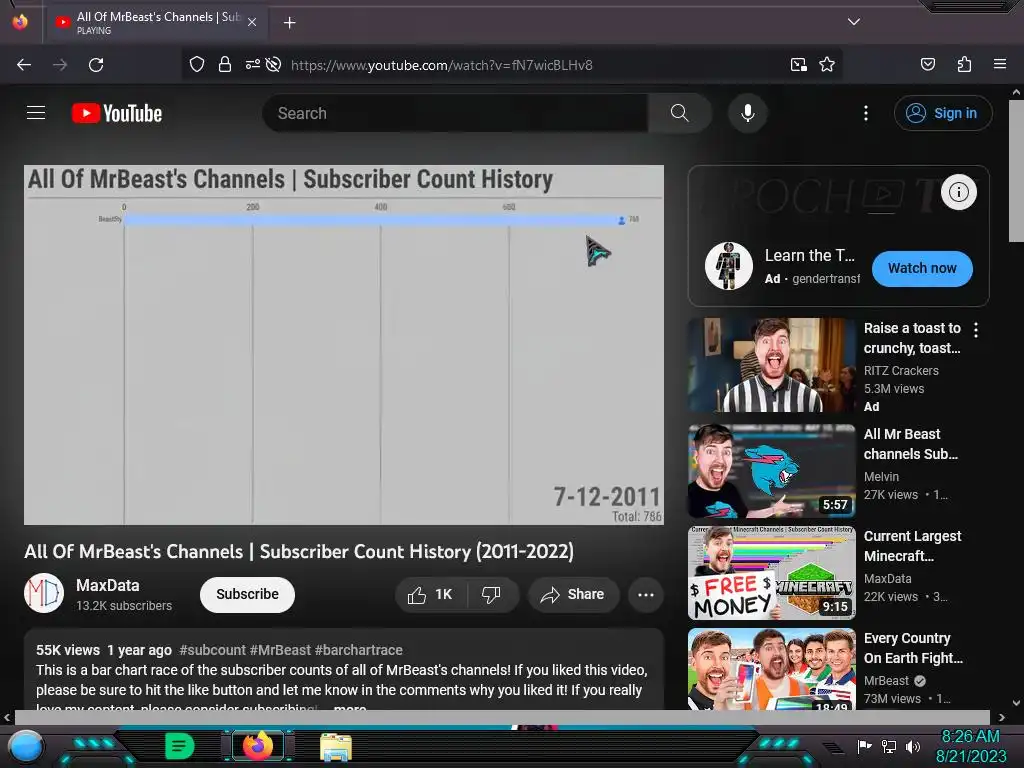Image resolution: width=1024 pixels, height=768 pixels.
Task: Bookmark this page with the star
Action: [x=827, y=65]
